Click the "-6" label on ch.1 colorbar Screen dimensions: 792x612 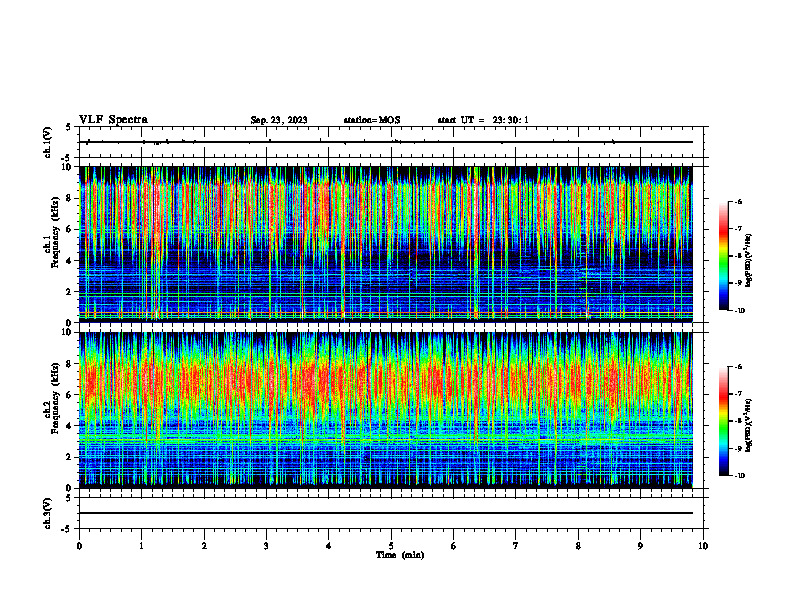(x=738, y=201)
